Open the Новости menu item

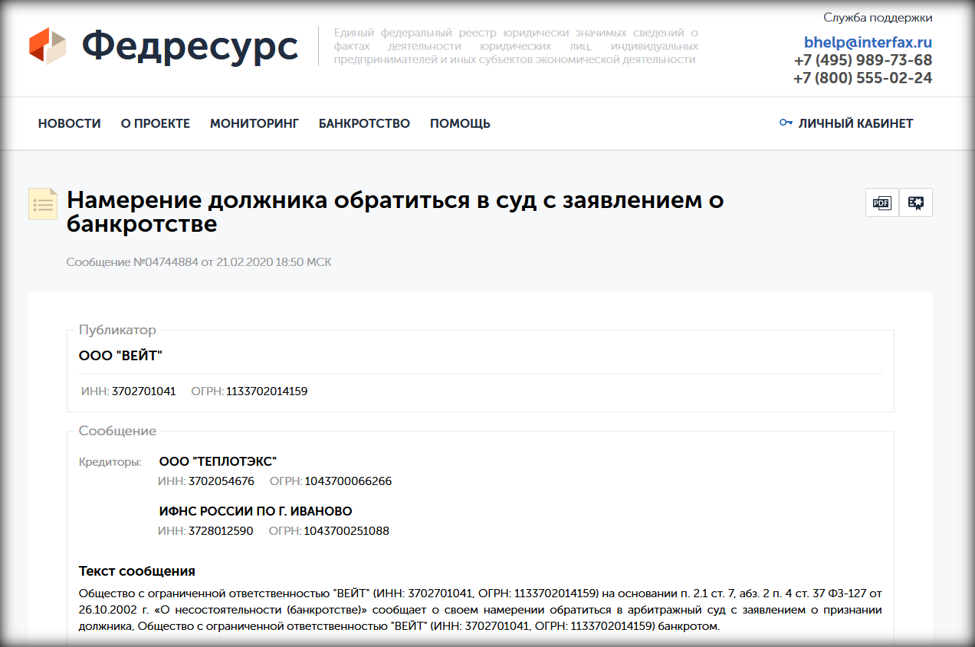click(69, 123)
